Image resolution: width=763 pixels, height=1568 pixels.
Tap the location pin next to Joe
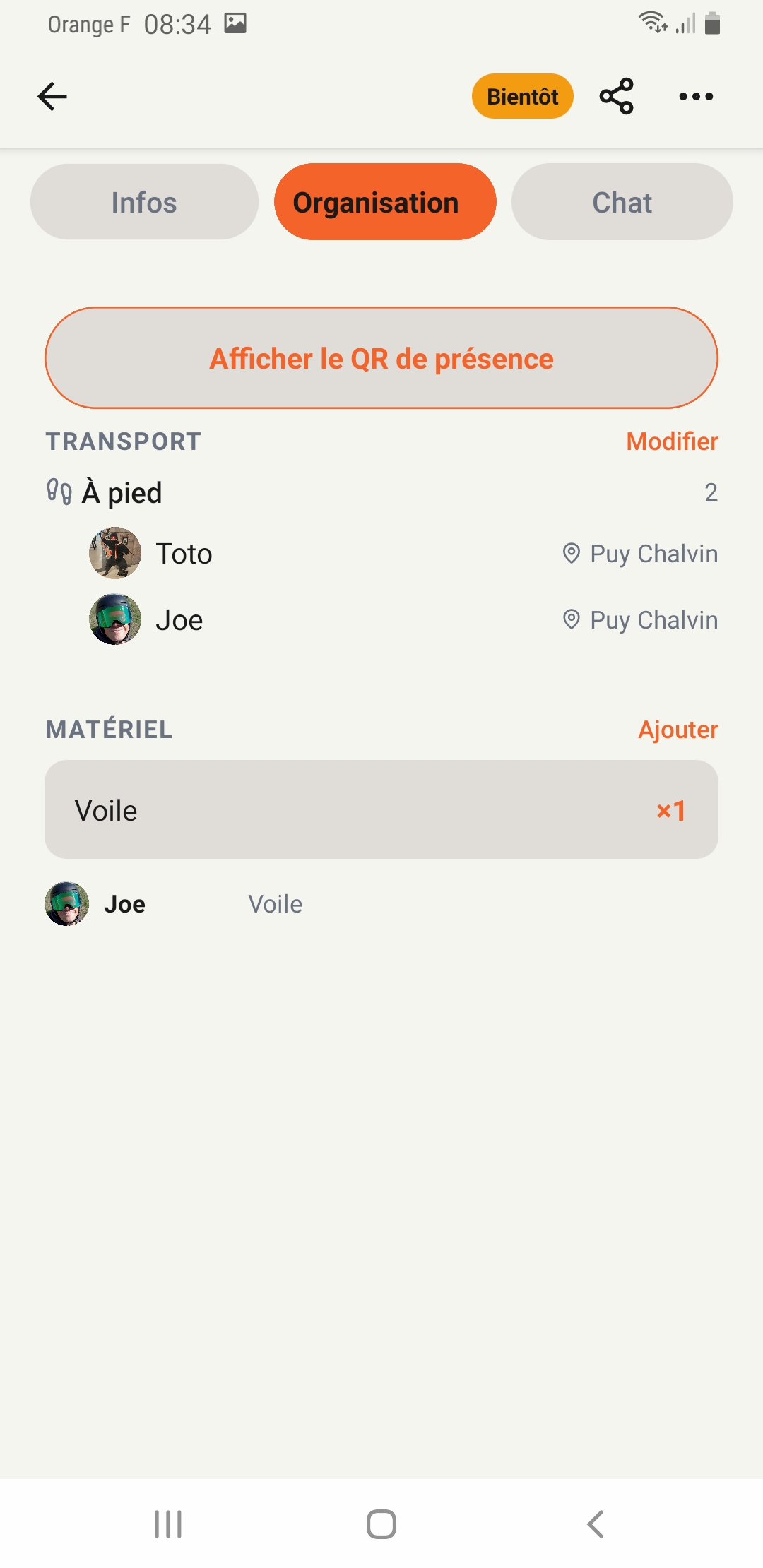pos(571,619)
